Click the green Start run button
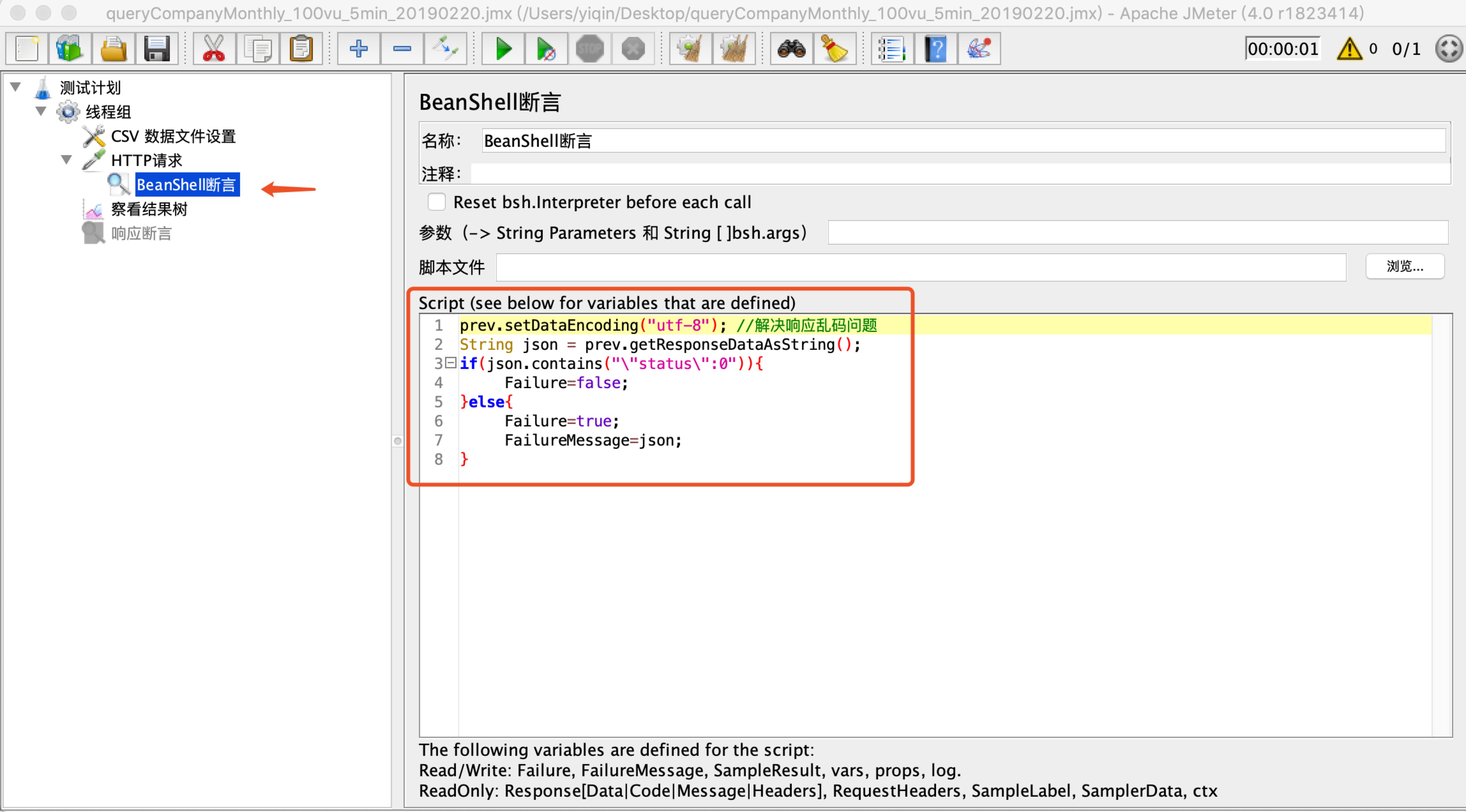 (x=503, y=49)
